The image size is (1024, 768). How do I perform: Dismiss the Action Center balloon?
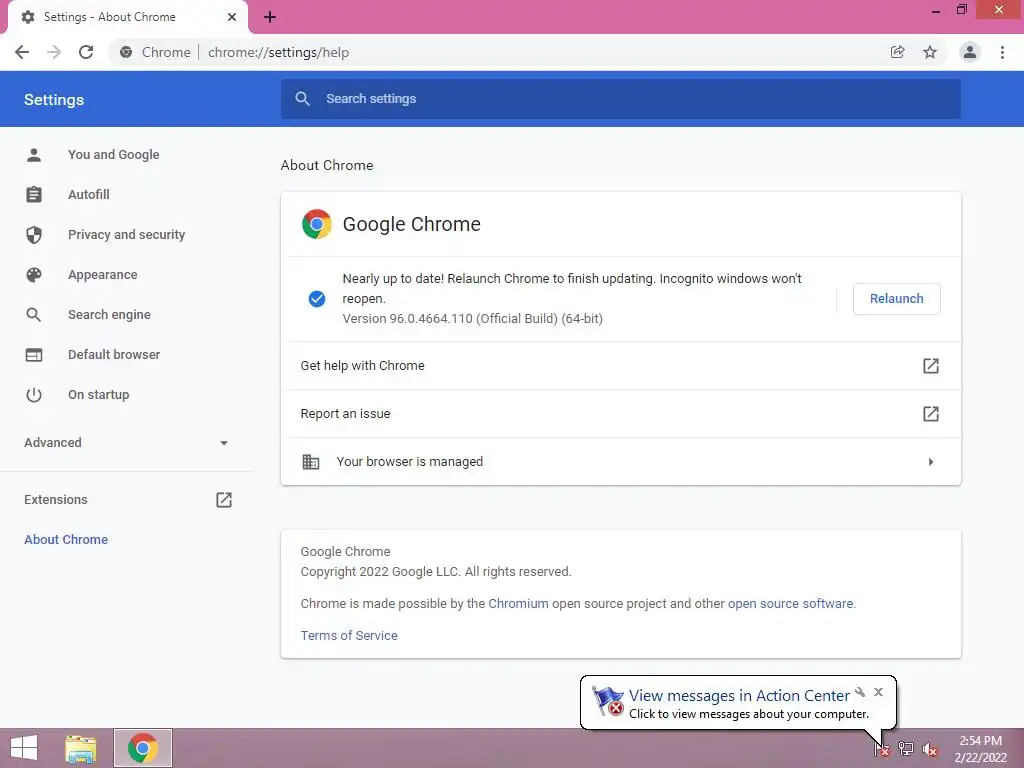[x=878, y=692]
